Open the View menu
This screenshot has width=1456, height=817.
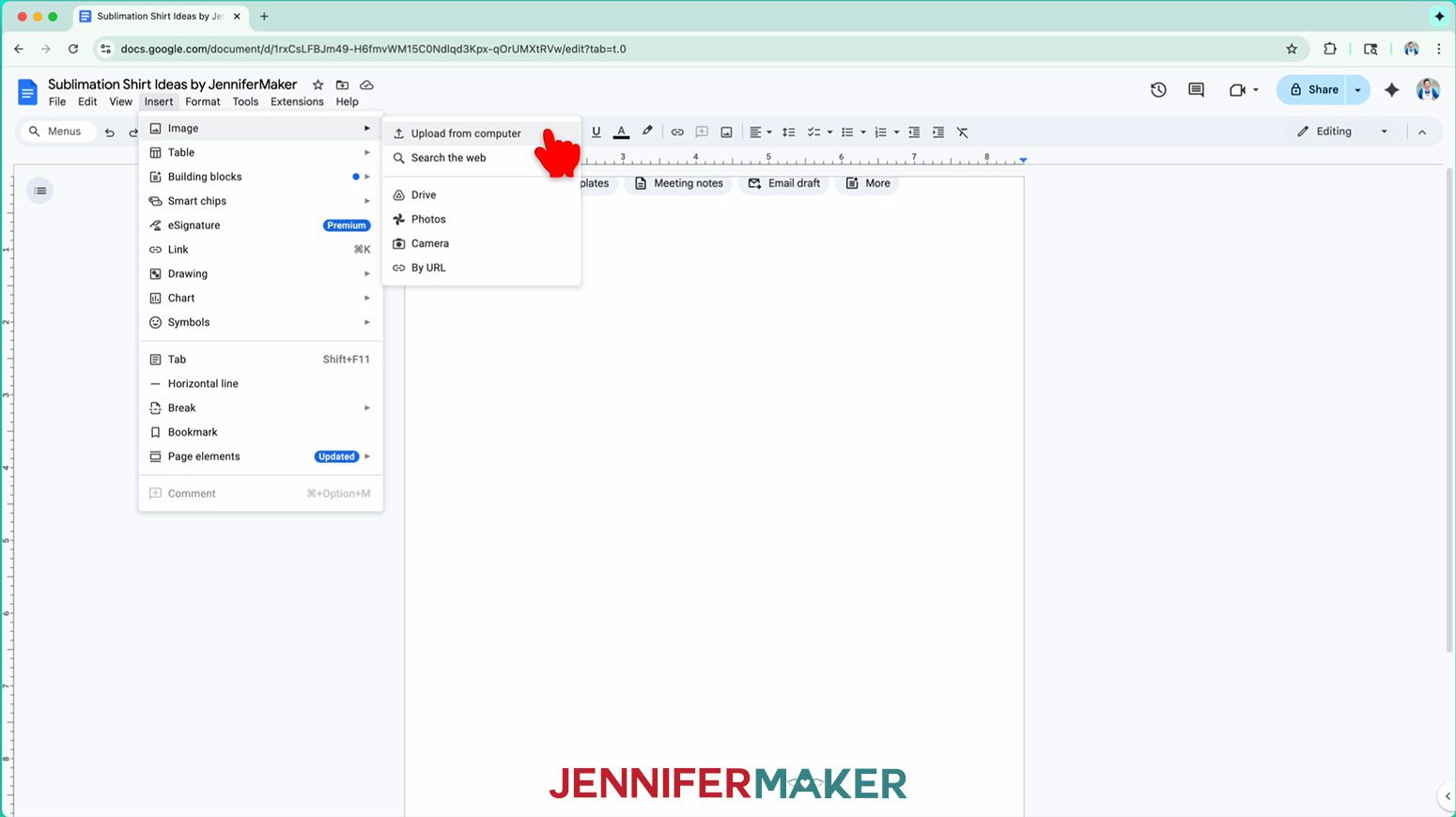click(x=120, y=102)
